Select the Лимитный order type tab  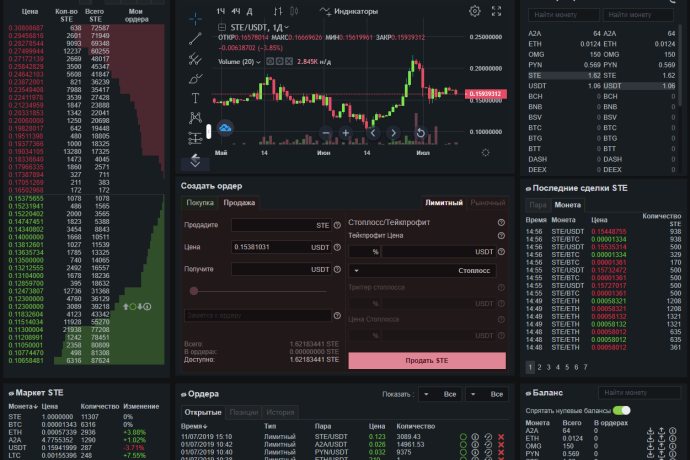pyautogui.click(x=444, y=203)
